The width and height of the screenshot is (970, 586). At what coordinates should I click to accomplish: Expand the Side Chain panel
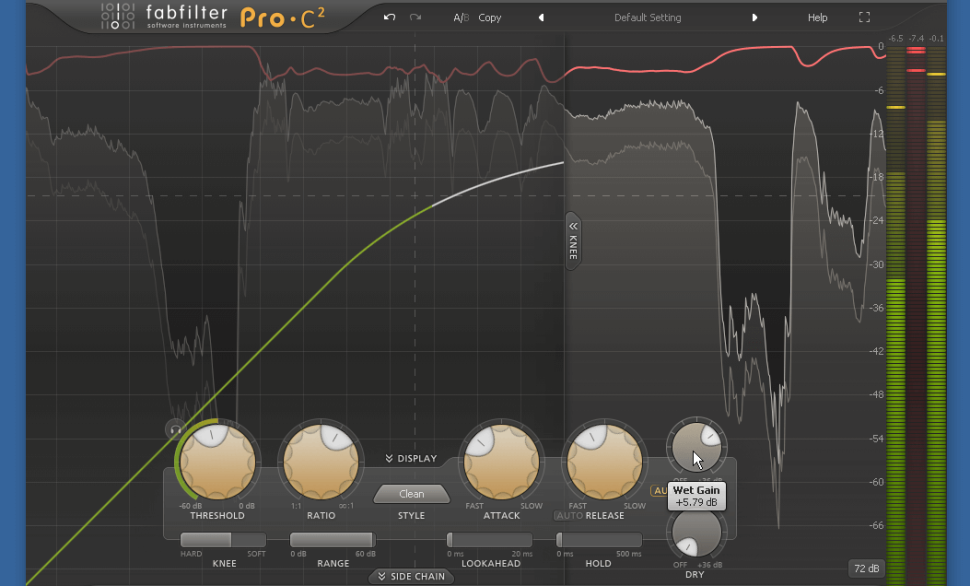(x=411, y=577)
